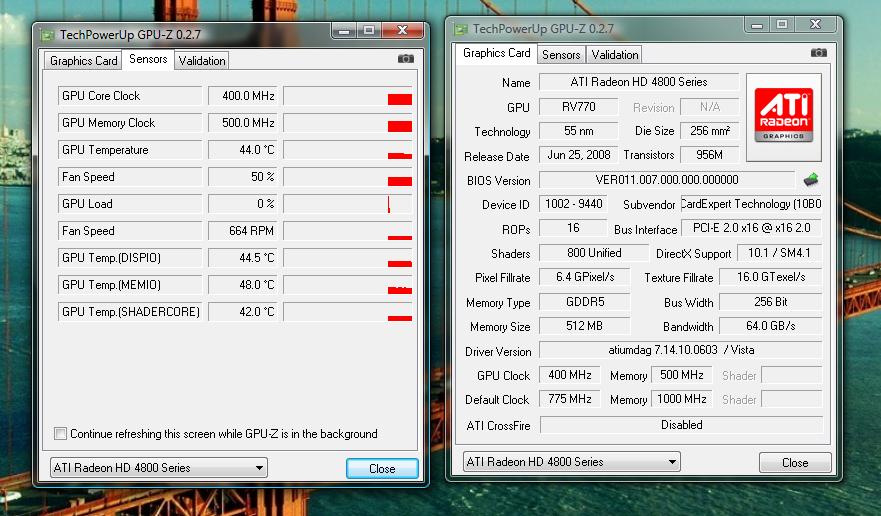Click the 500.0 MHz memory clock value
Viewport: 881px width, 516px height.
click(x=243, y=123)
